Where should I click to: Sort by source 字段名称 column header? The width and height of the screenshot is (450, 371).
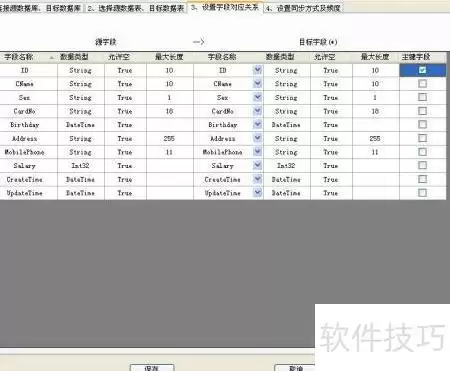tap(29, 57)
